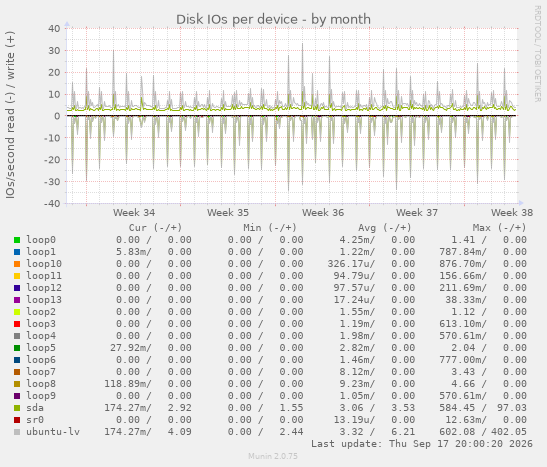Image resolution: width=547 pixels, height=467 pixels.
Task: Click the orange loop10 legend swatch
Action: pos(17,264)
